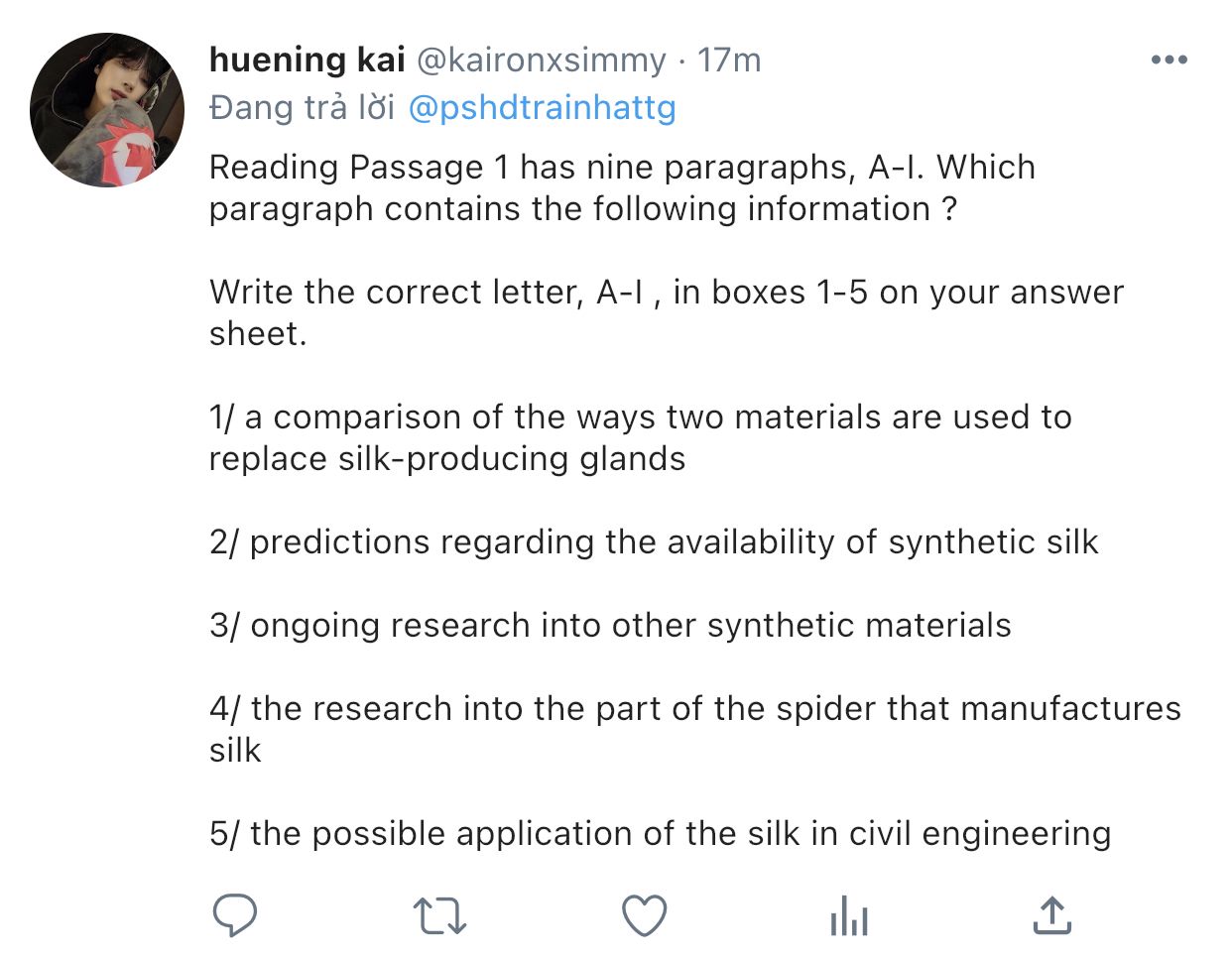The width and height of the screenshot is (1232, 958).
Task: Share the tweet via upload arrow icon
Action: coord(1051,914)
